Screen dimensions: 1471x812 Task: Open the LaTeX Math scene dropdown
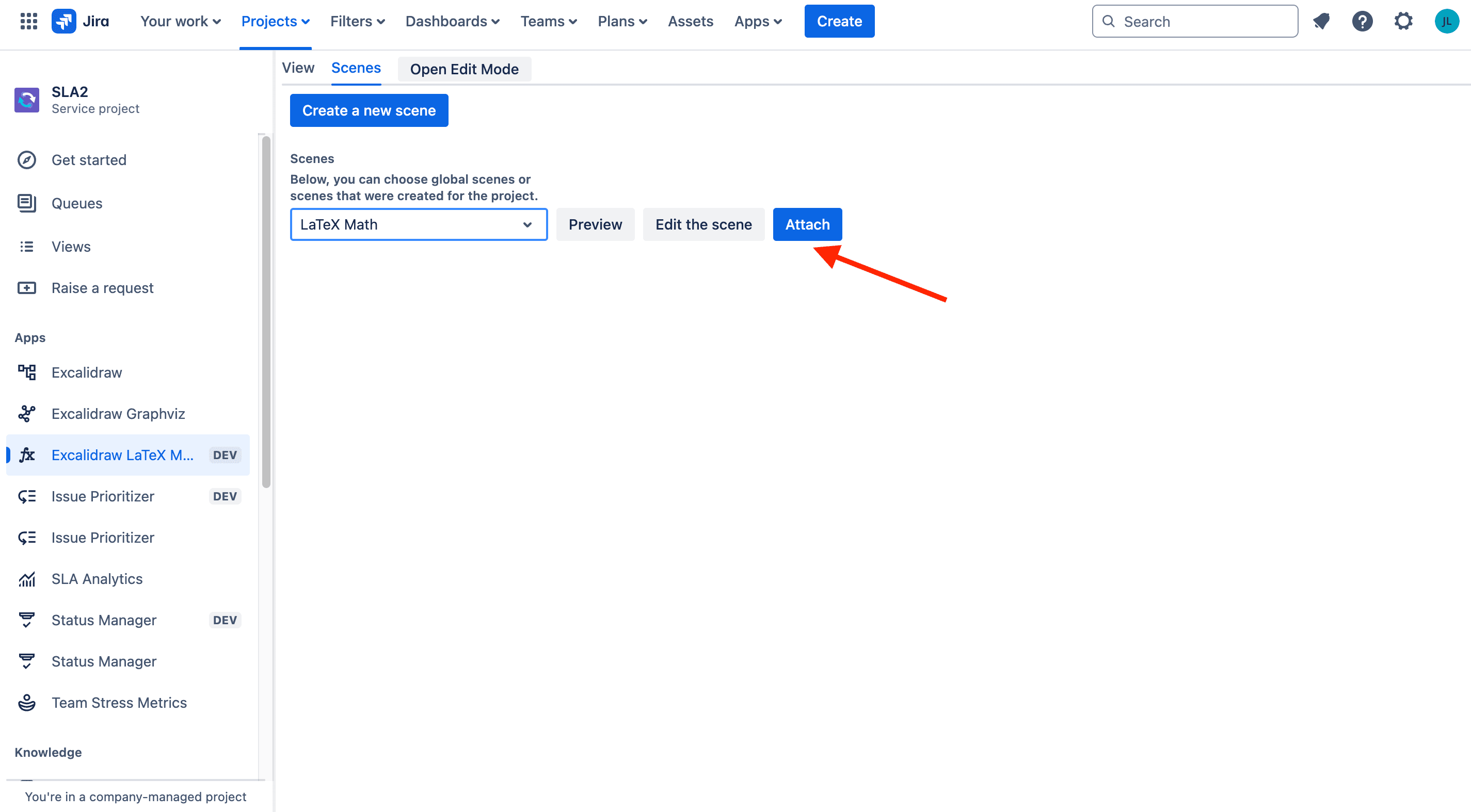(419, 224)
